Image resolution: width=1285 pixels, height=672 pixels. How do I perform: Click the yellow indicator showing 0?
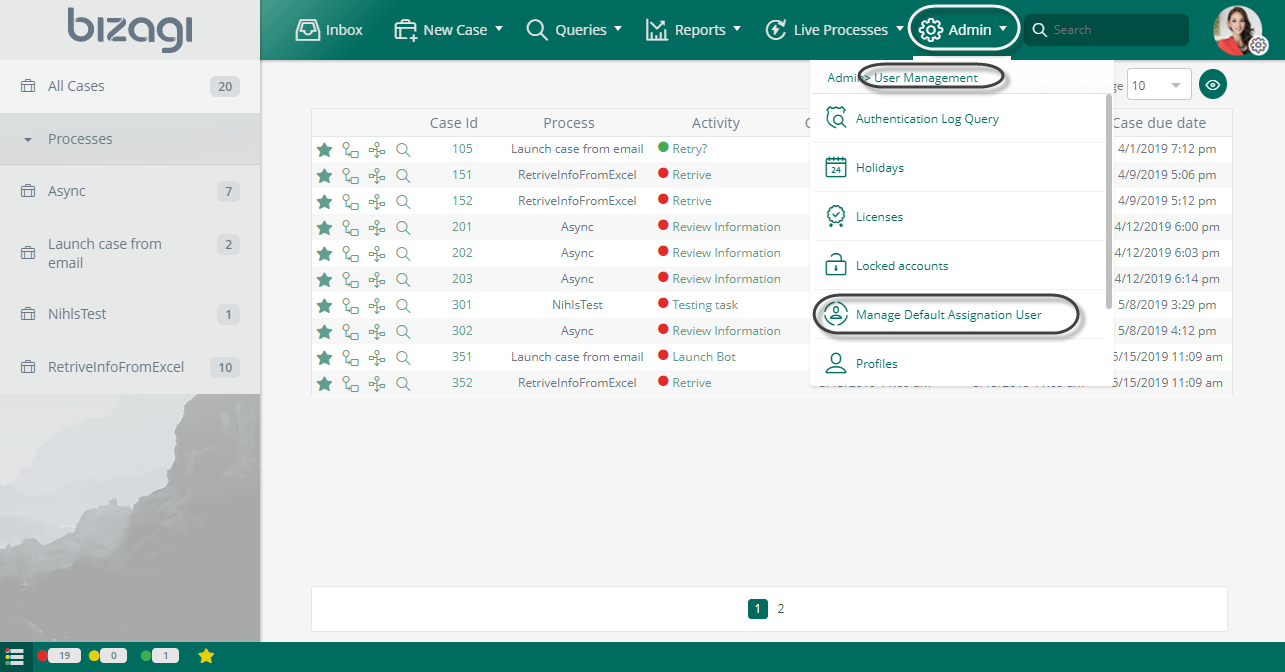click(109, 656)
